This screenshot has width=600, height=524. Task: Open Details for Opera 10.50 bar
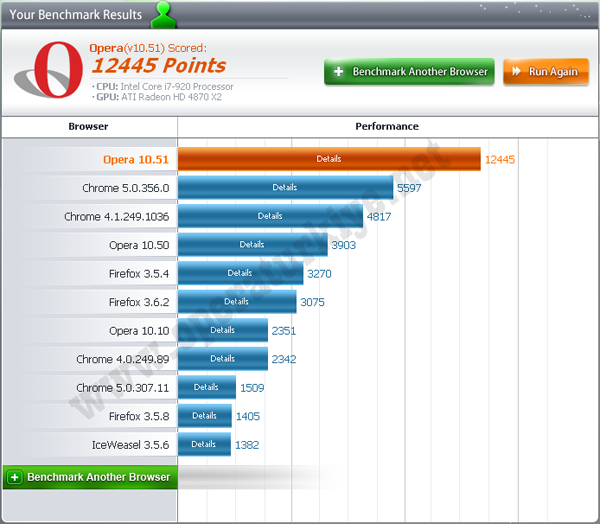point(252,244)
